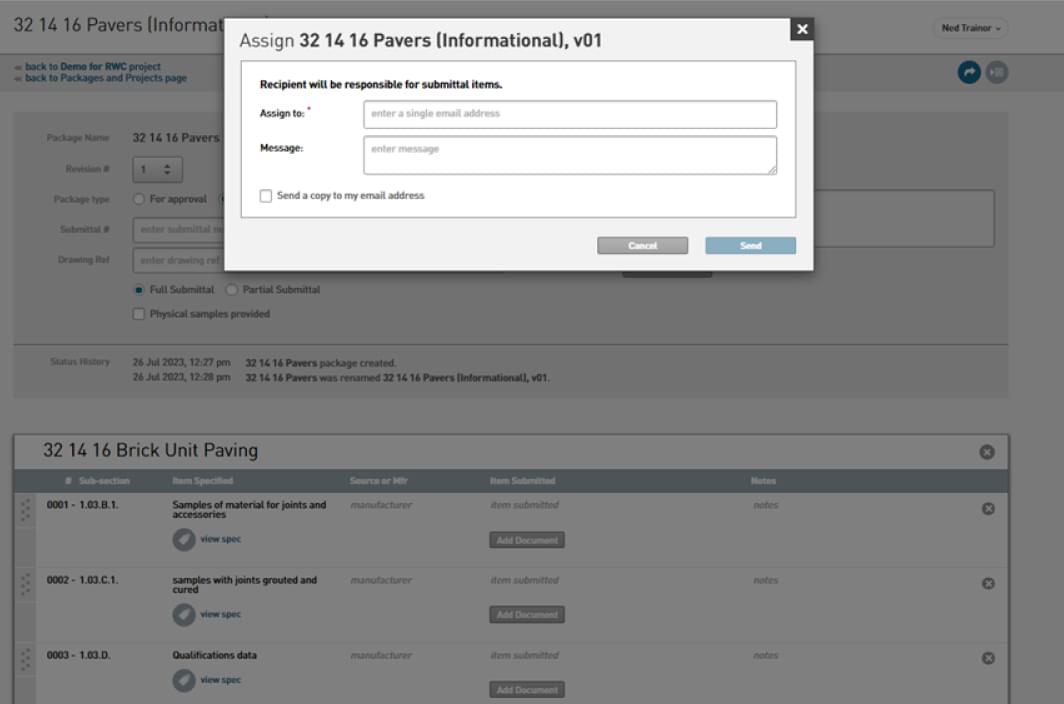Click the gray icon beside the share arrow
This screenshot has height=704, width=1064.
(x=997, y=72)
